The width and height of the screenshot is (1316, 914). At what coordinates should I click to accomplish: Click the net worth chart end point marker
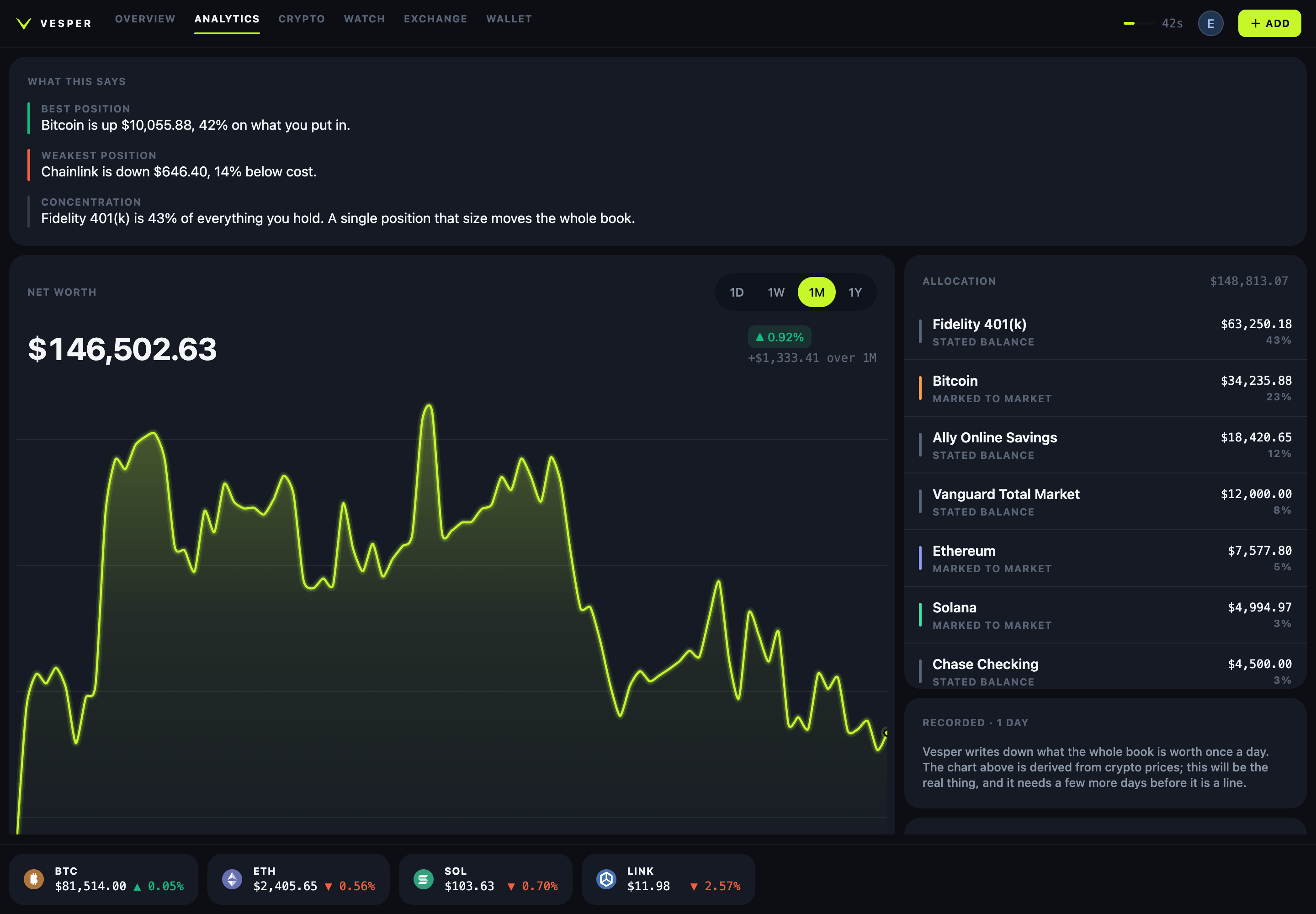pyautogui.click(x=886, y=733)
